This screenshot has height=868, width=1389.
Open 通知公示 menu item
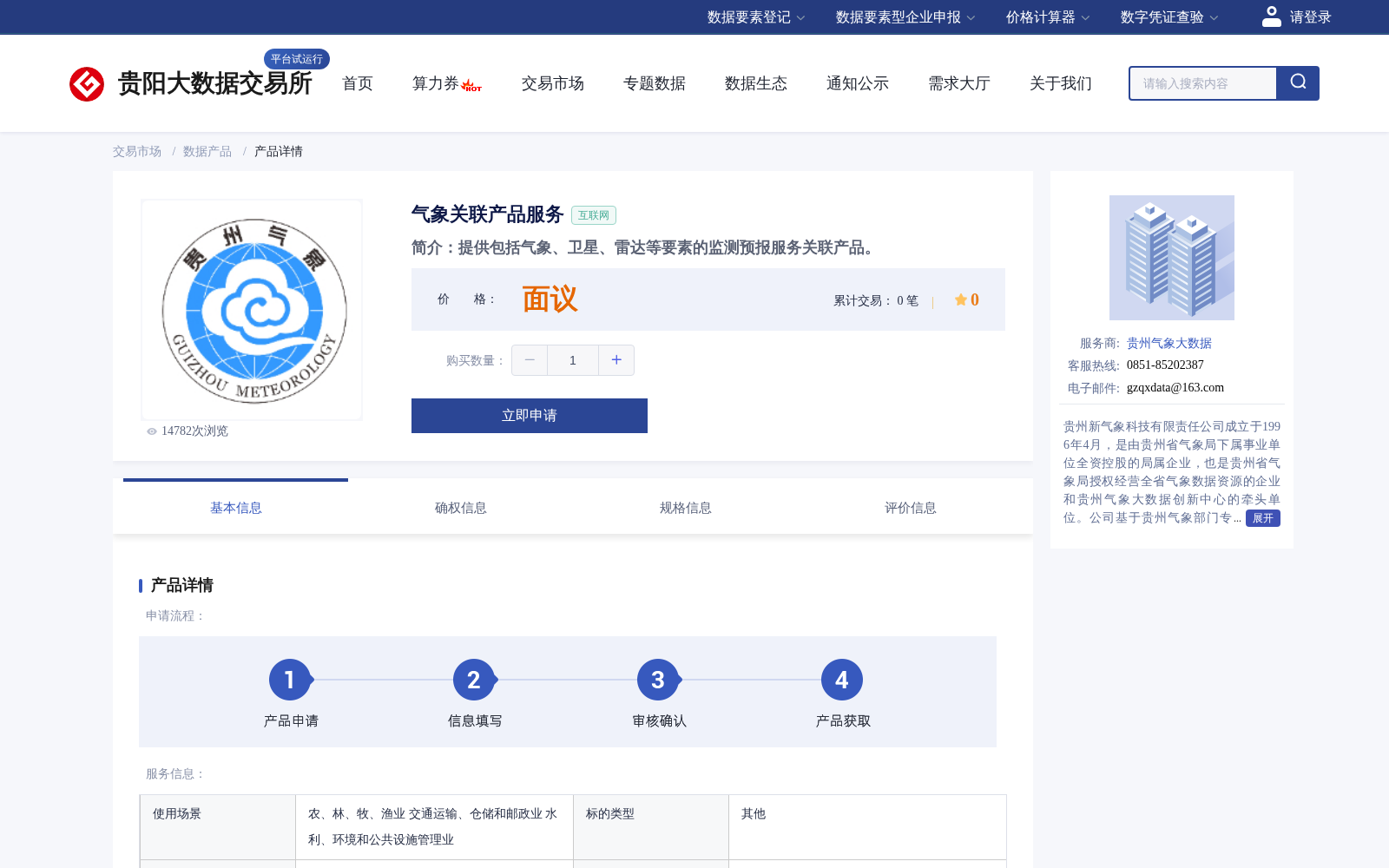(x=858, y=83)
